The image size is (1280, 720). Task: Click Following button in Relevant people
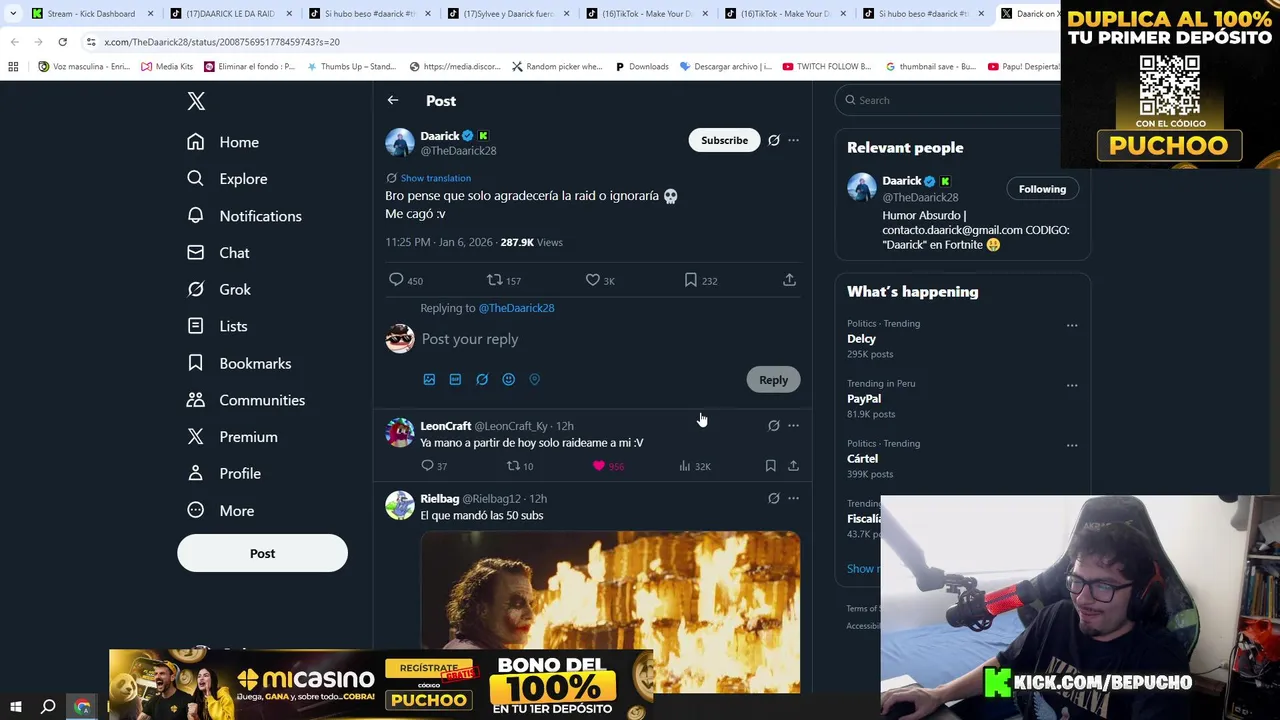(x=1042, y=189)
